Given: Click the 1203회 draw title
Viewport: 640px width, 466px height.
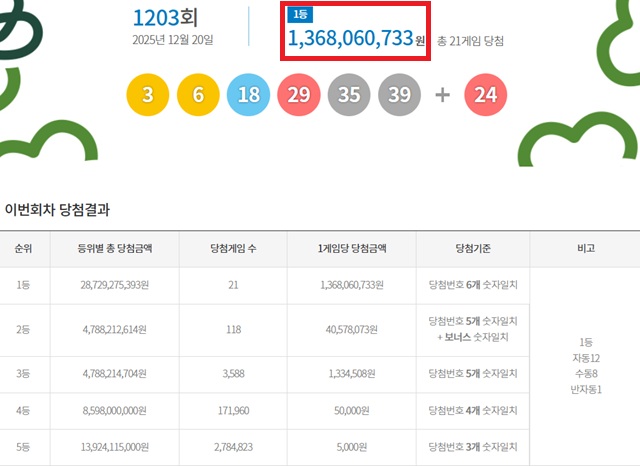Looking at the screenshot, I should (x=166, y=18).
